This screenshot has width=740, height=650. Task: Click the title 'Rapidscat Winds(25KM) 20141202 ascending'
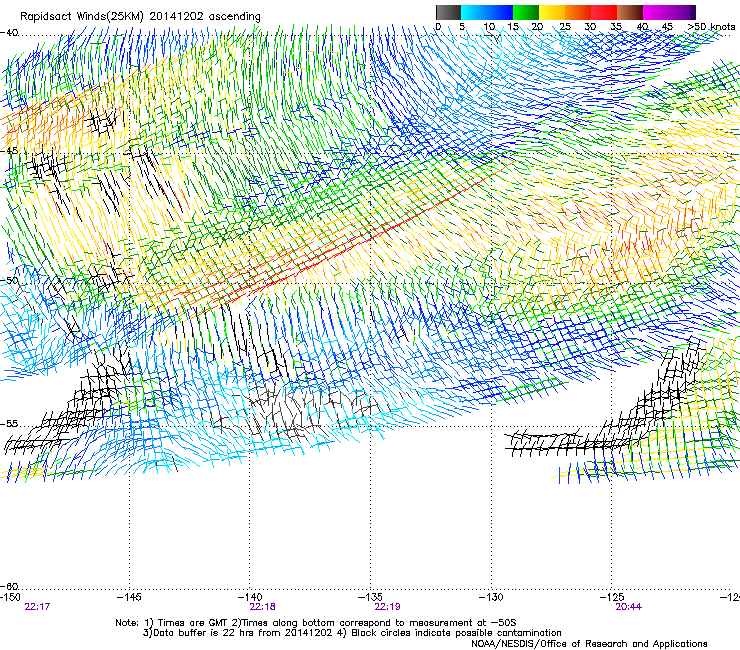click(x=140, y=17)
